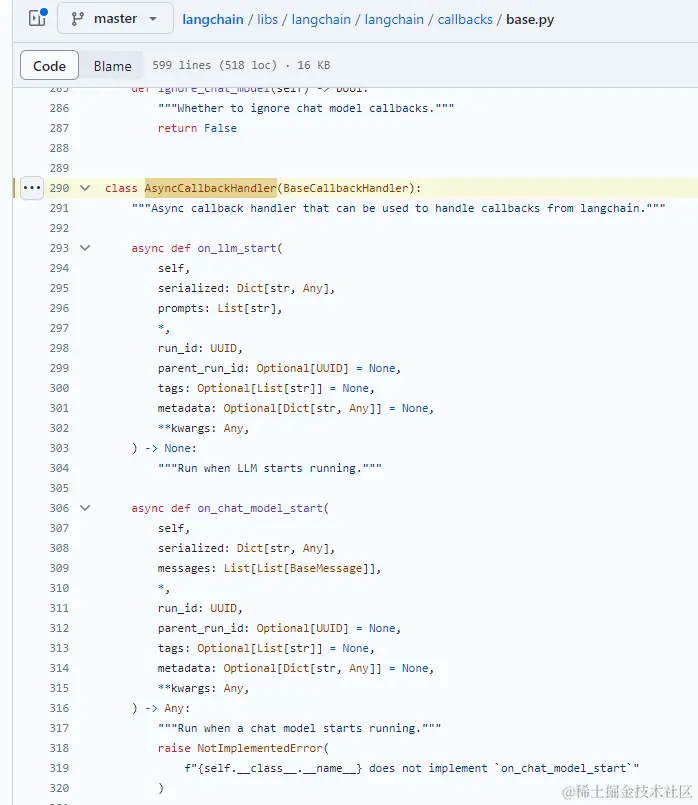Viewport: 698px width, 805px height.
Task: Select line number 300
Action: point(60,388)
